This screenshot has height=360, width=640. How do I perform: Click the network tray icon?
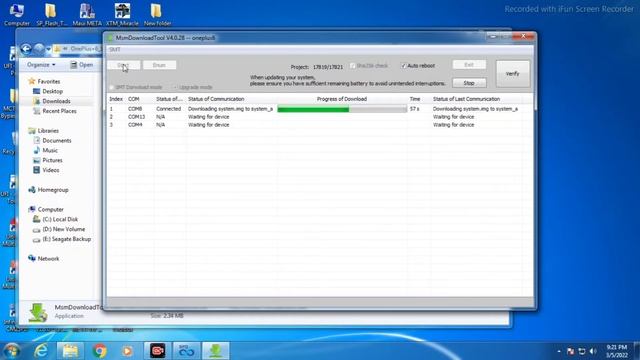[x=582, y=351]
